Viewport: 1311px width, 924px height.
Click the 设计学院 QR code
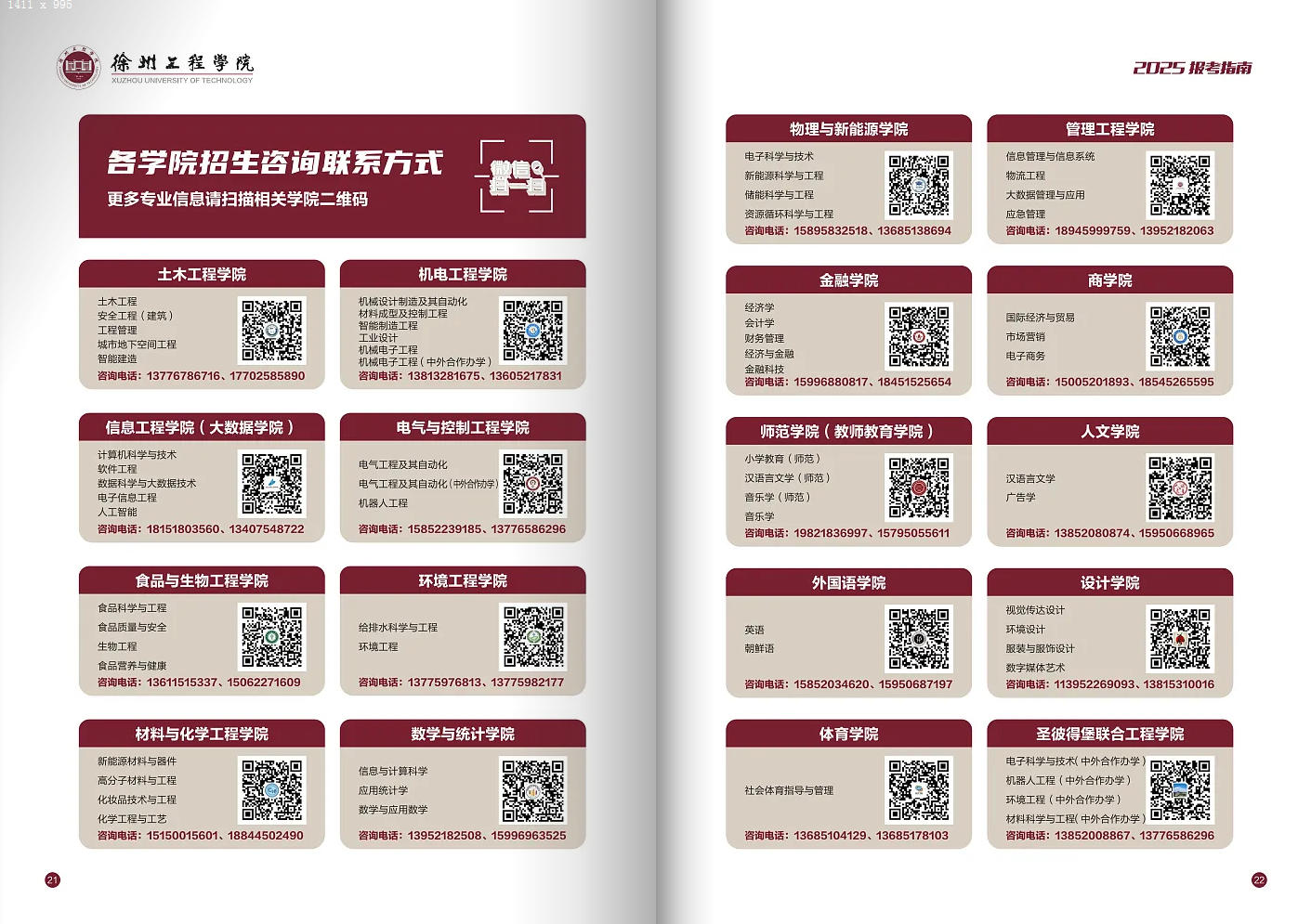tap(1180, 639)
